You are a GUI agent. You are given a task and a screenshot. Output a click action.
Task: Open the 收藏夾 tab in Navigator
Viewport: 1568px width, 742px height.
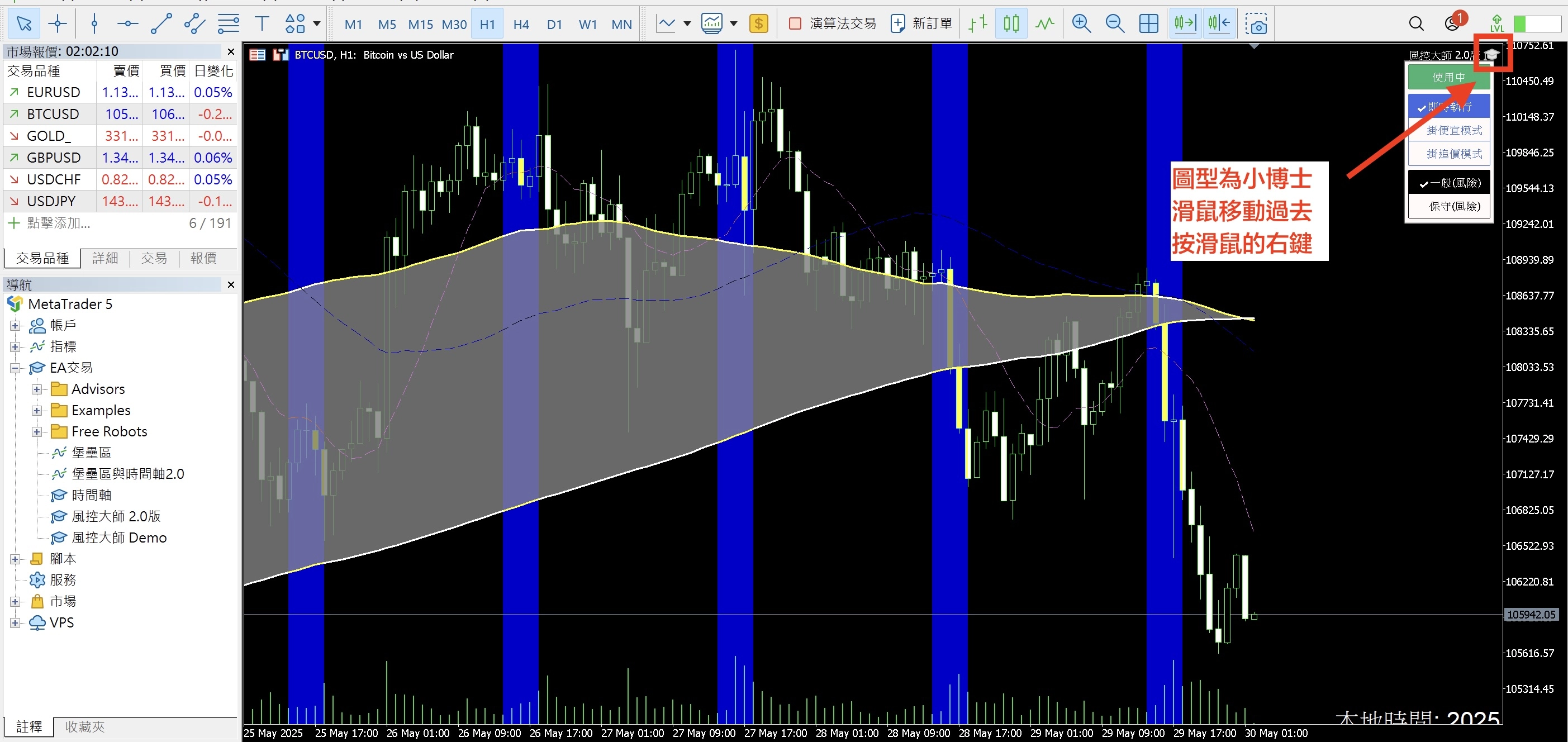coord(85,727)
